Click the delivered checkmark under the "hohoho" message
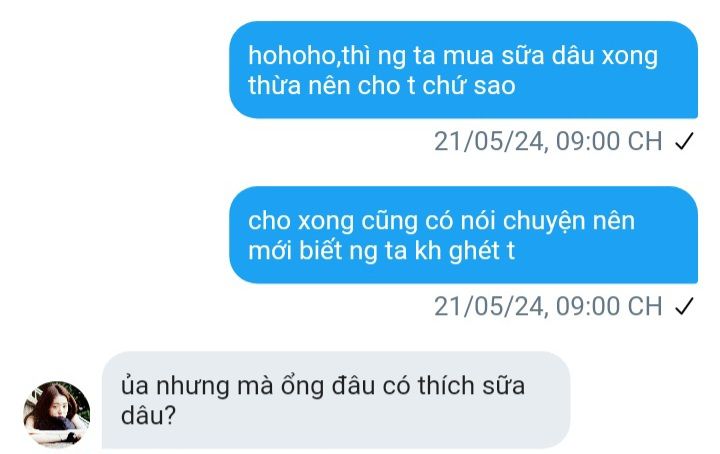Viewport: 720px width, 454px height. point(684,141)
